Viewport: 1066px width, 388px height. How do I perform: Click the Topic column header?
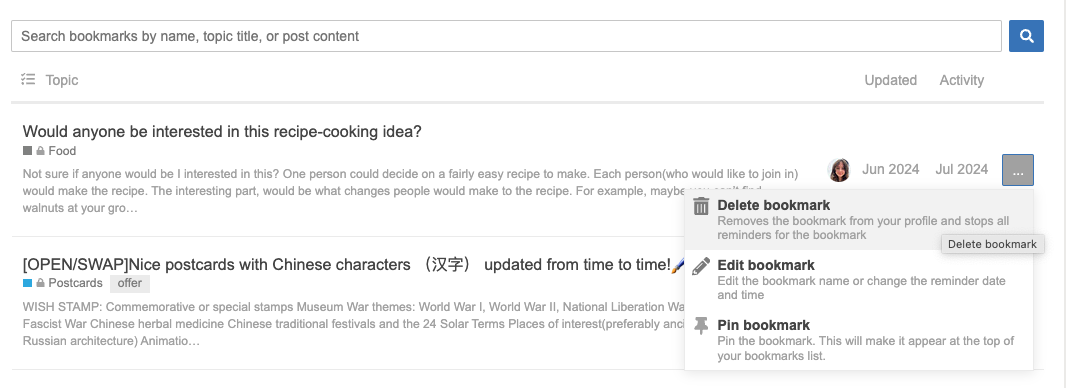[x=62, y=80]
